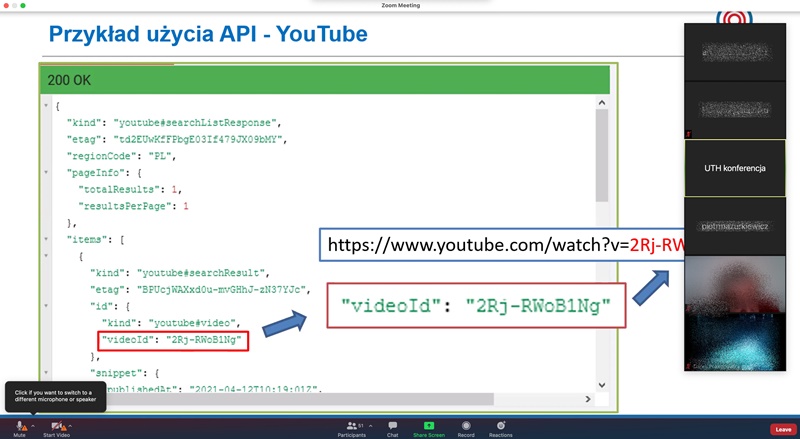Click the vertical scrollbar thumb in JSON panel
Screen dimensions: 800x439
602,156
